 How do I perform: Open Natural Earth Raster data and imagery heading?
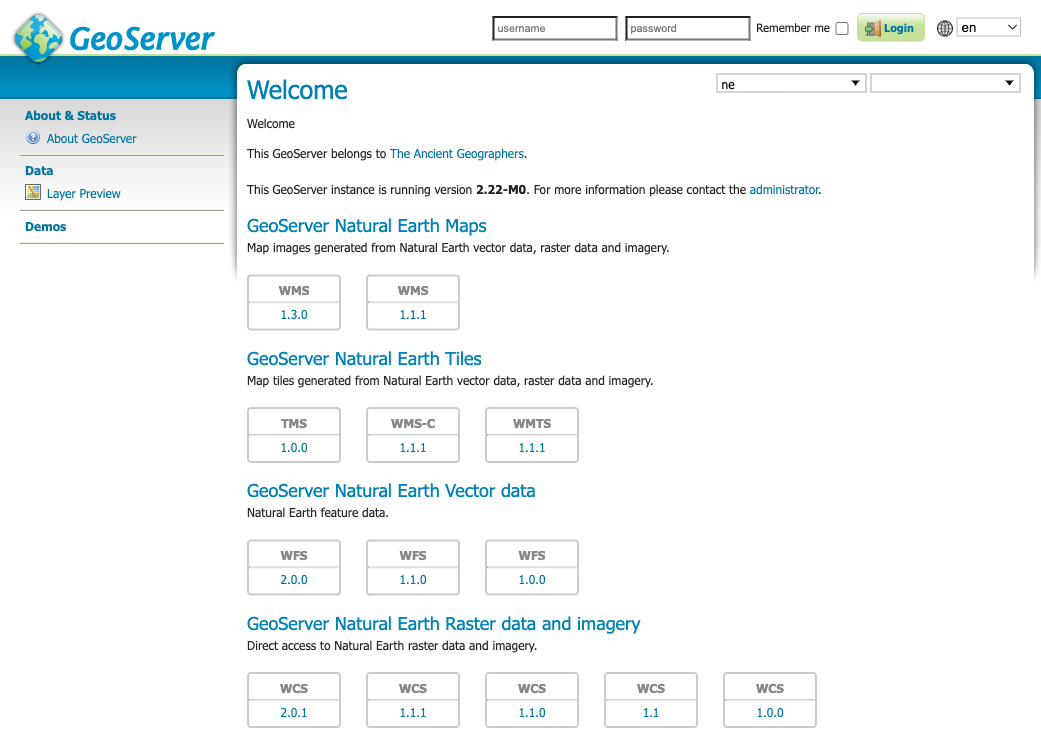[x=443, y=624]
